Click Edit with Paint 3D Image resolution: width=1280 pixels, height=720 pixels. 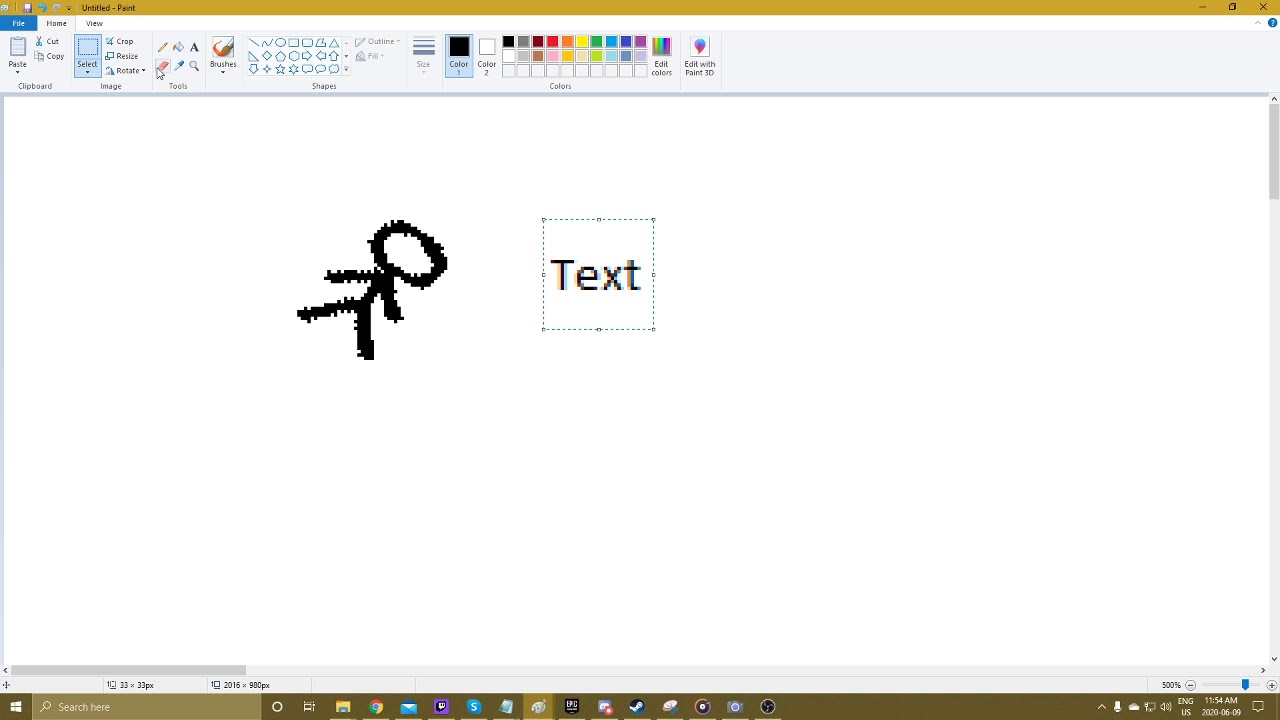(x=699, y=56)
